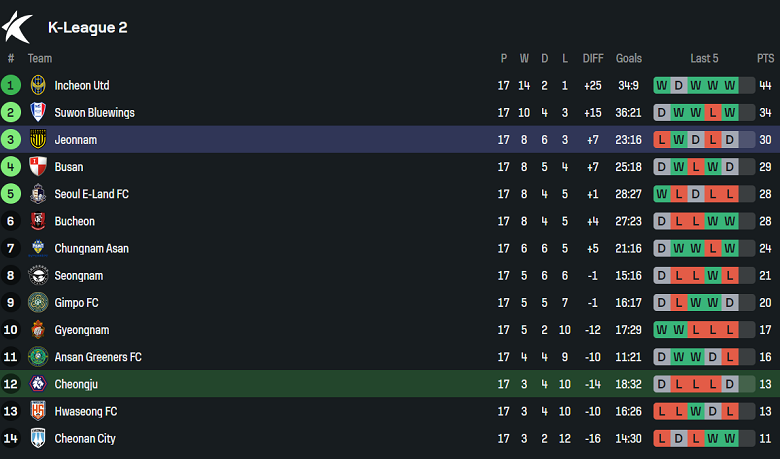Click Hwaseong FC's first red L form badge

pyautogui.click(x=663, y=411)
